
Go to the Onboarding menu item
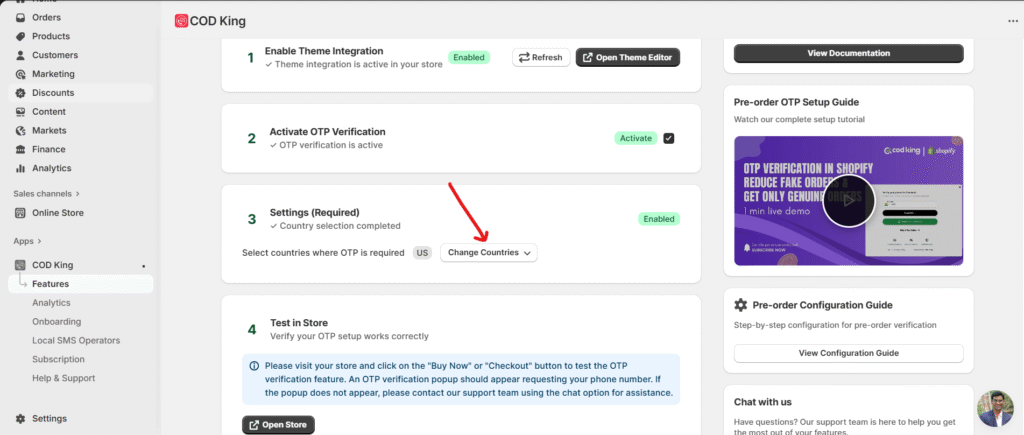click(57, 321)
